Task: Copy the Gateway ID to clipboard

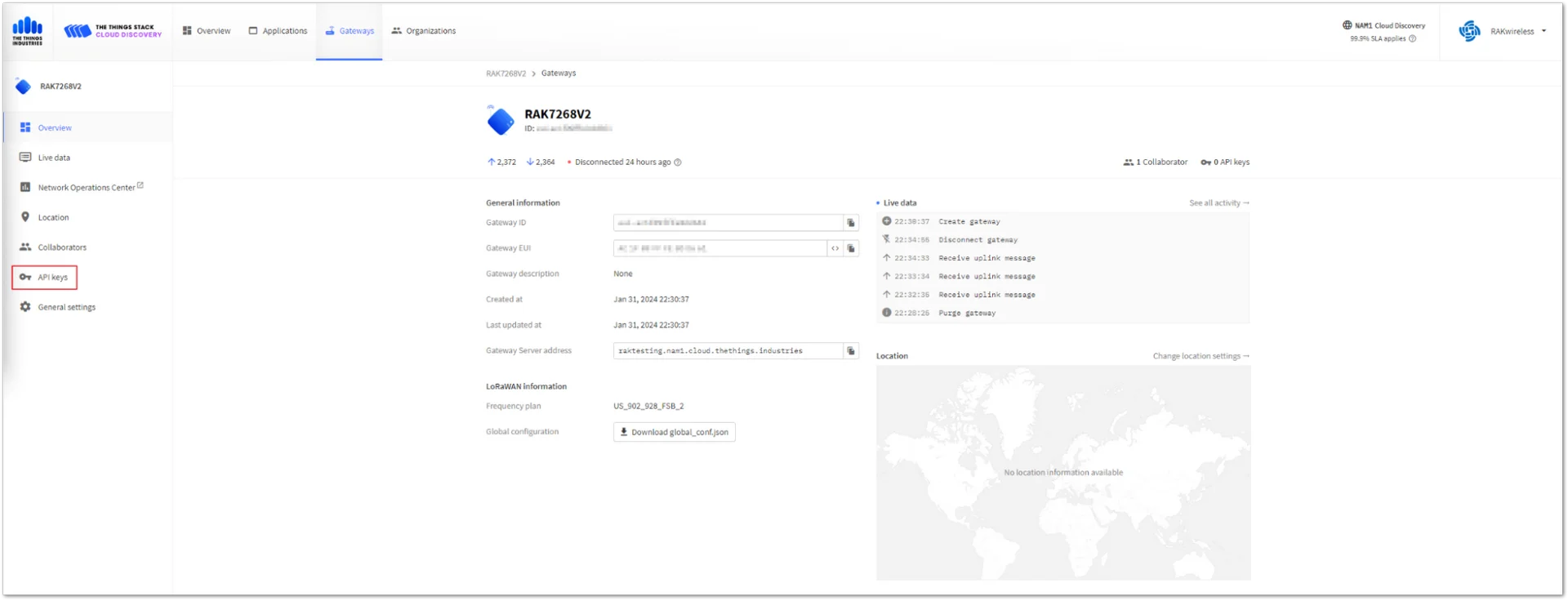Action: coord(851,222)
